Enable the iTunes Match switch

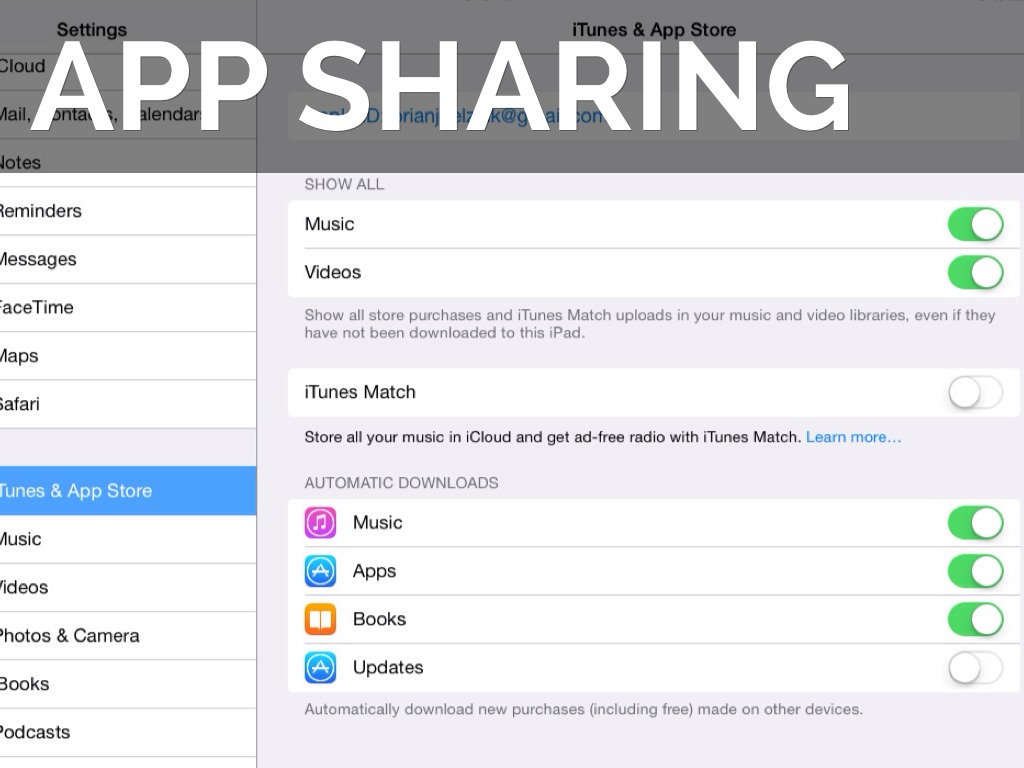coord(975,392)
